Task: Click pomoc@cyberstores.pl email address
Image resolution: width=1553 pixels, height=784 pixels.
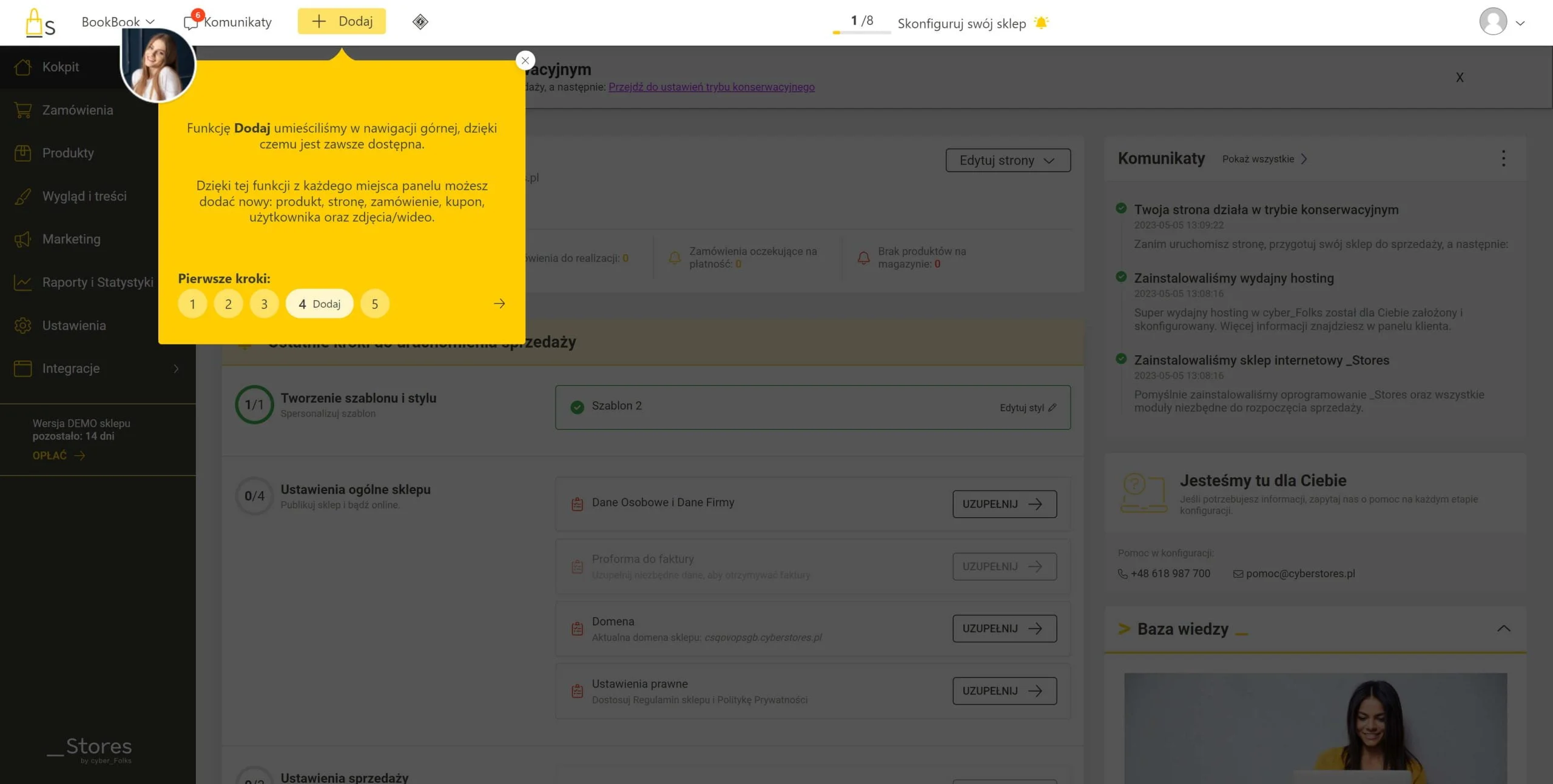Action: [x=1300, y=574]
